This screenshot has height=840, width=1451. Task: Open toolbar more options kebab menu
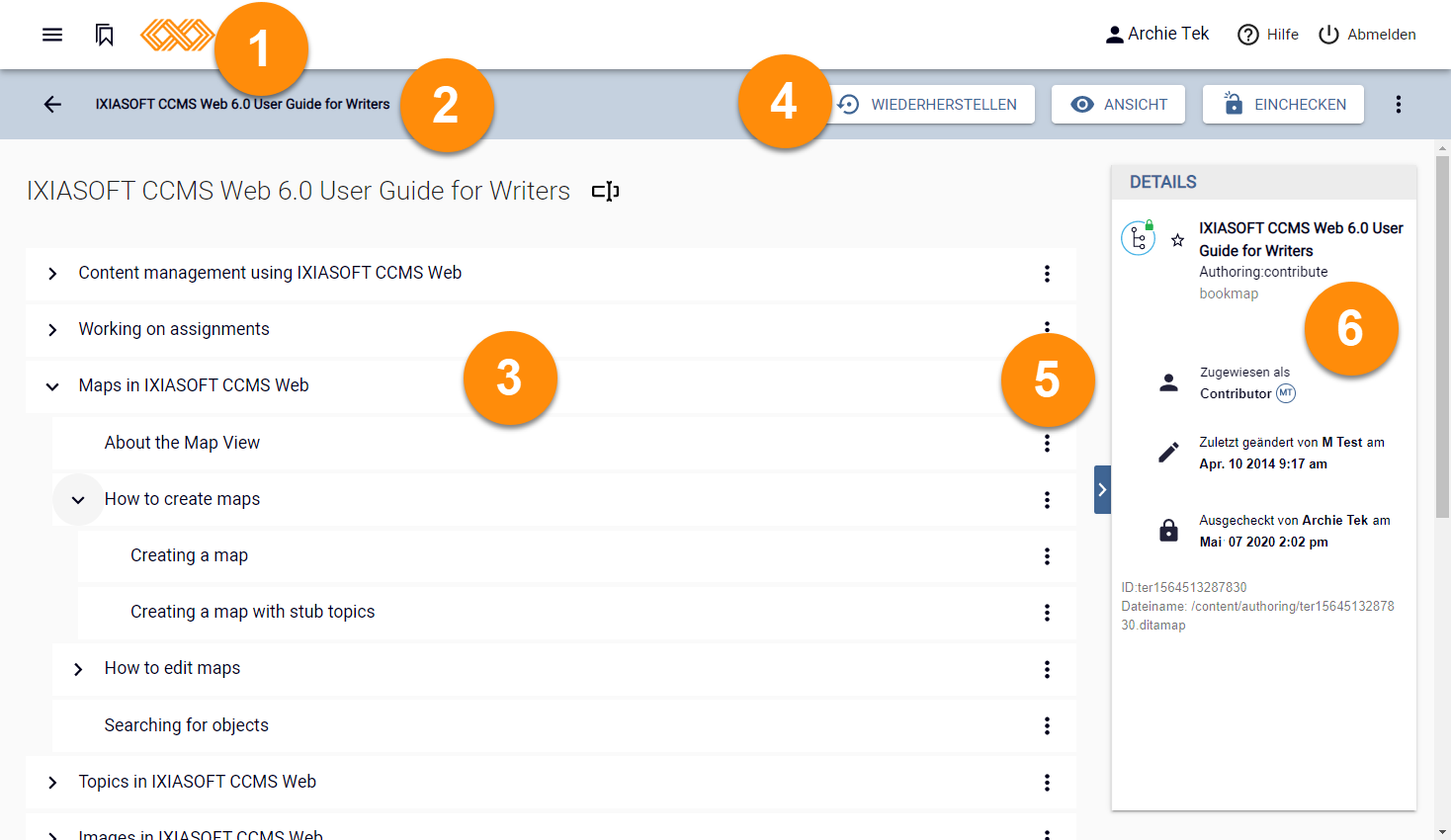pos(1398,104)
